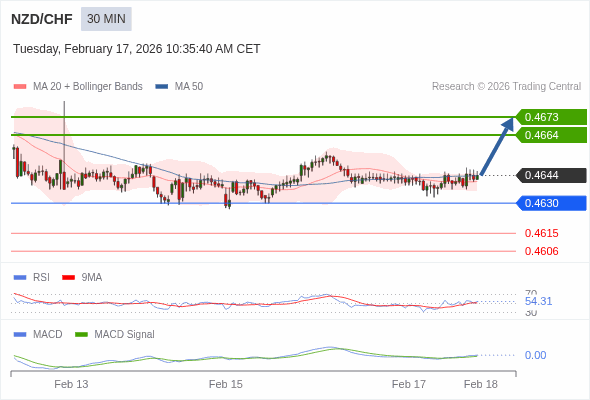Click the MA 20 + Bollinger Bands label
Image resolution: width=590 pixels, height=400 pixels.
coord(88,87)
